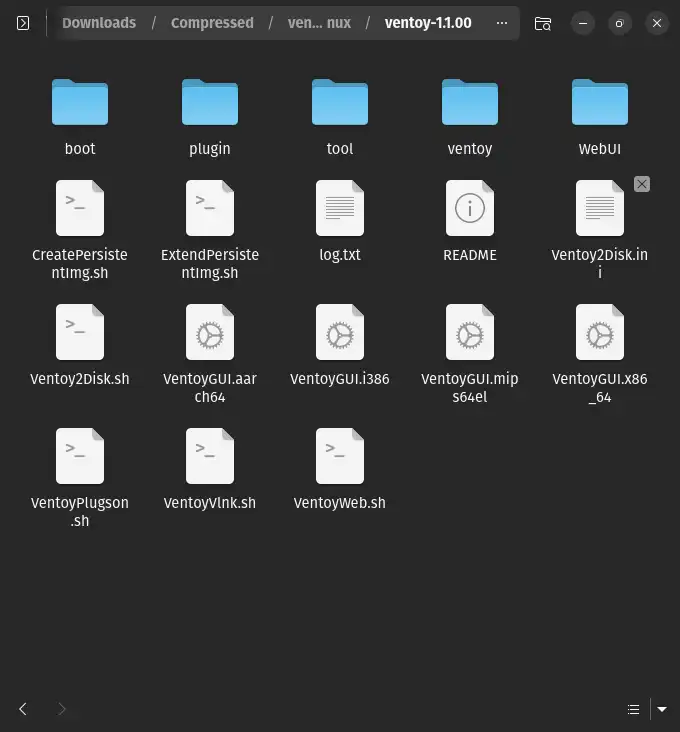Screen dimensions: 680x732
Task: Click the X badge on Ventoy2Disk.ini
Action: pyautogui.click(x=642, y=184)
